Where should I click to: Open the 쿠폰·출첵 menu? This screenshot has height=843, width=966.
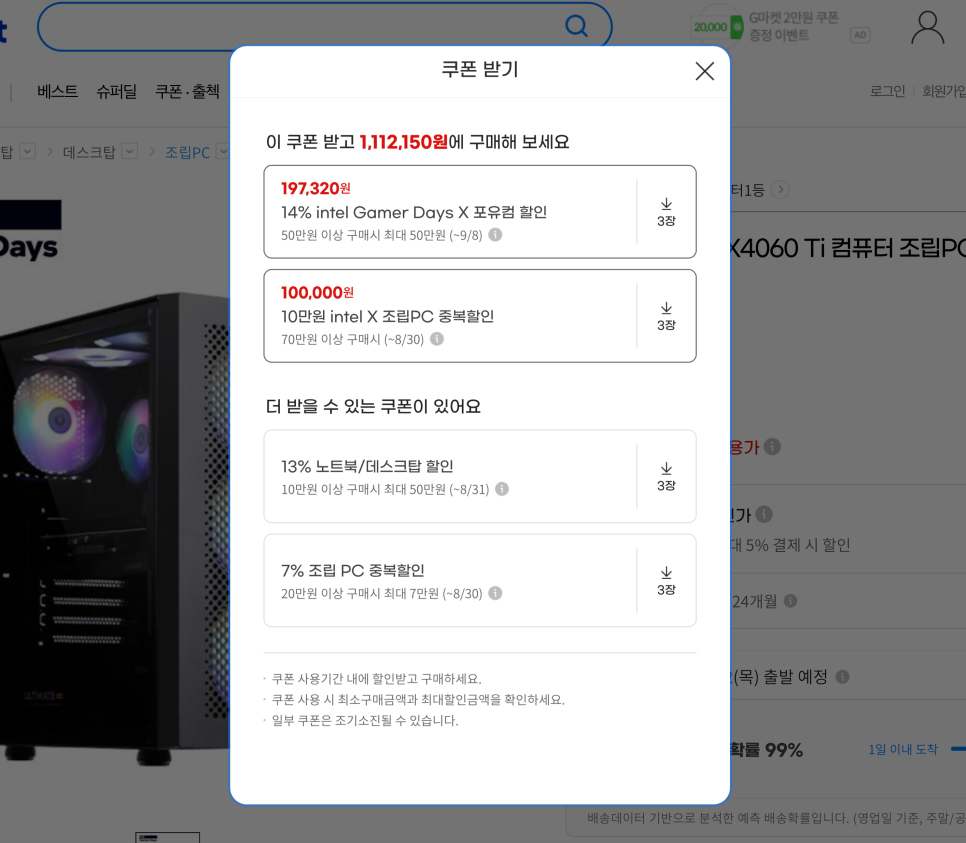pyautogui.click(x=187, y=91)
